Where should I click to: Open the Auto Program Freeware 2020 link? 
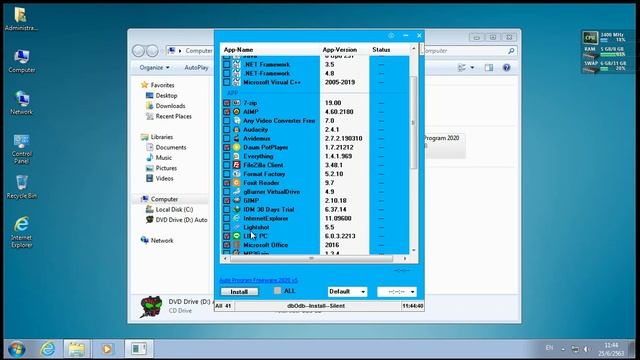click(258, 280)
